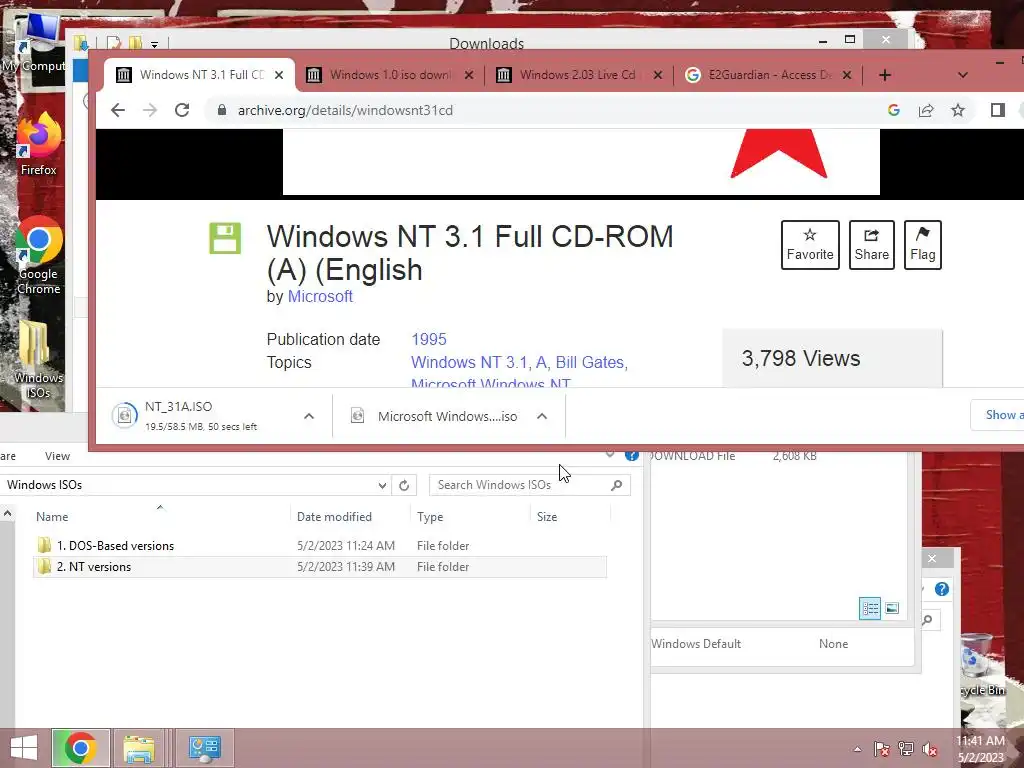Go forward in Chrome browser
Screen dimensions: 1024x768
point(150,110)
